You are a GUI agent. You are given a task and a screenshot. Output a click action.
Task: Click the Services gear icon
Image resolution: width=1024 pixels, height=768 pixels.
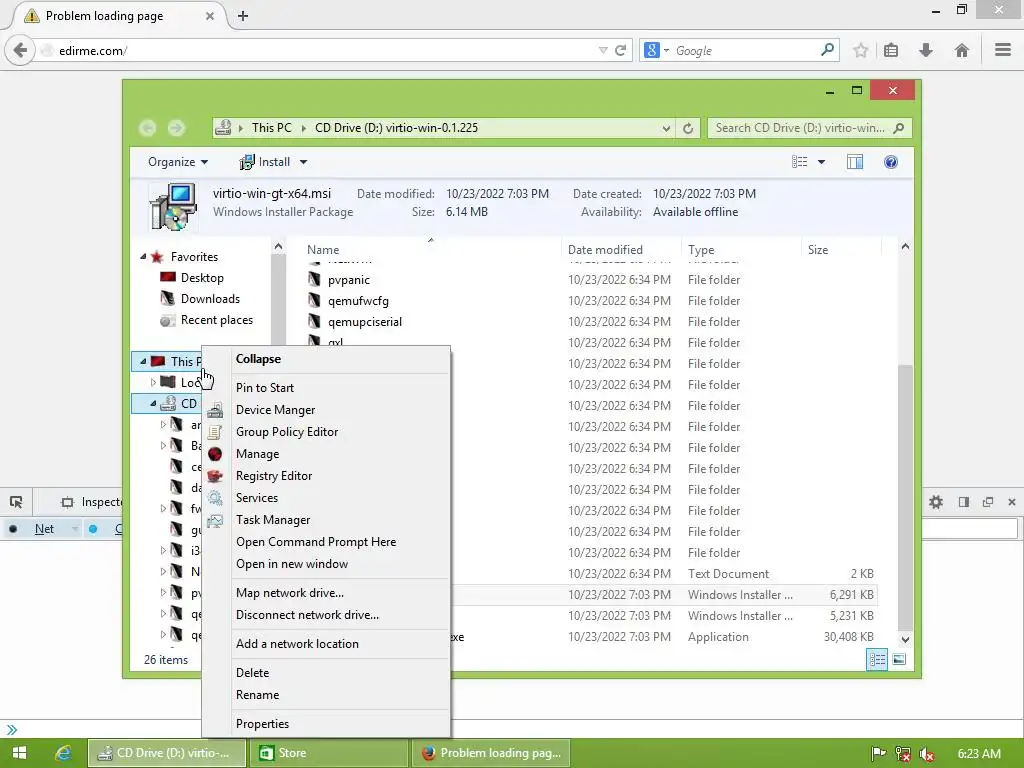pos(215,498)
